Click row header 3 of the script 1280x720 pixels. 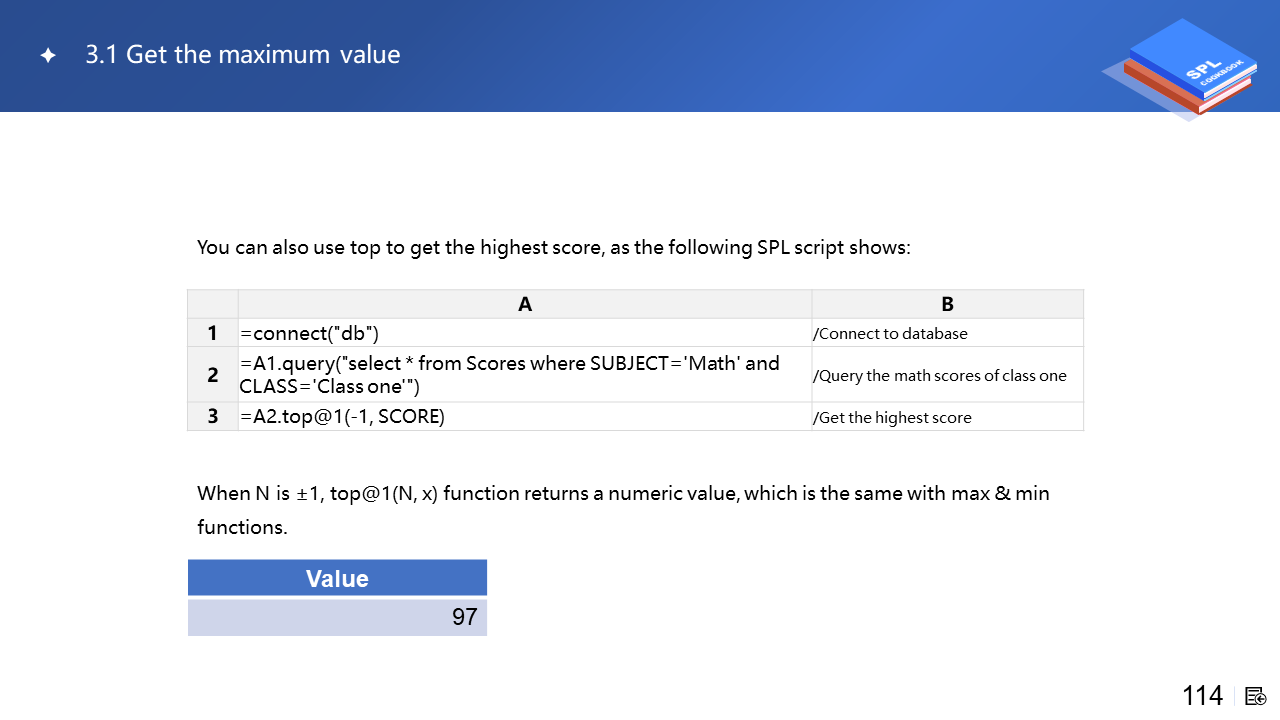tap(213, 417)
